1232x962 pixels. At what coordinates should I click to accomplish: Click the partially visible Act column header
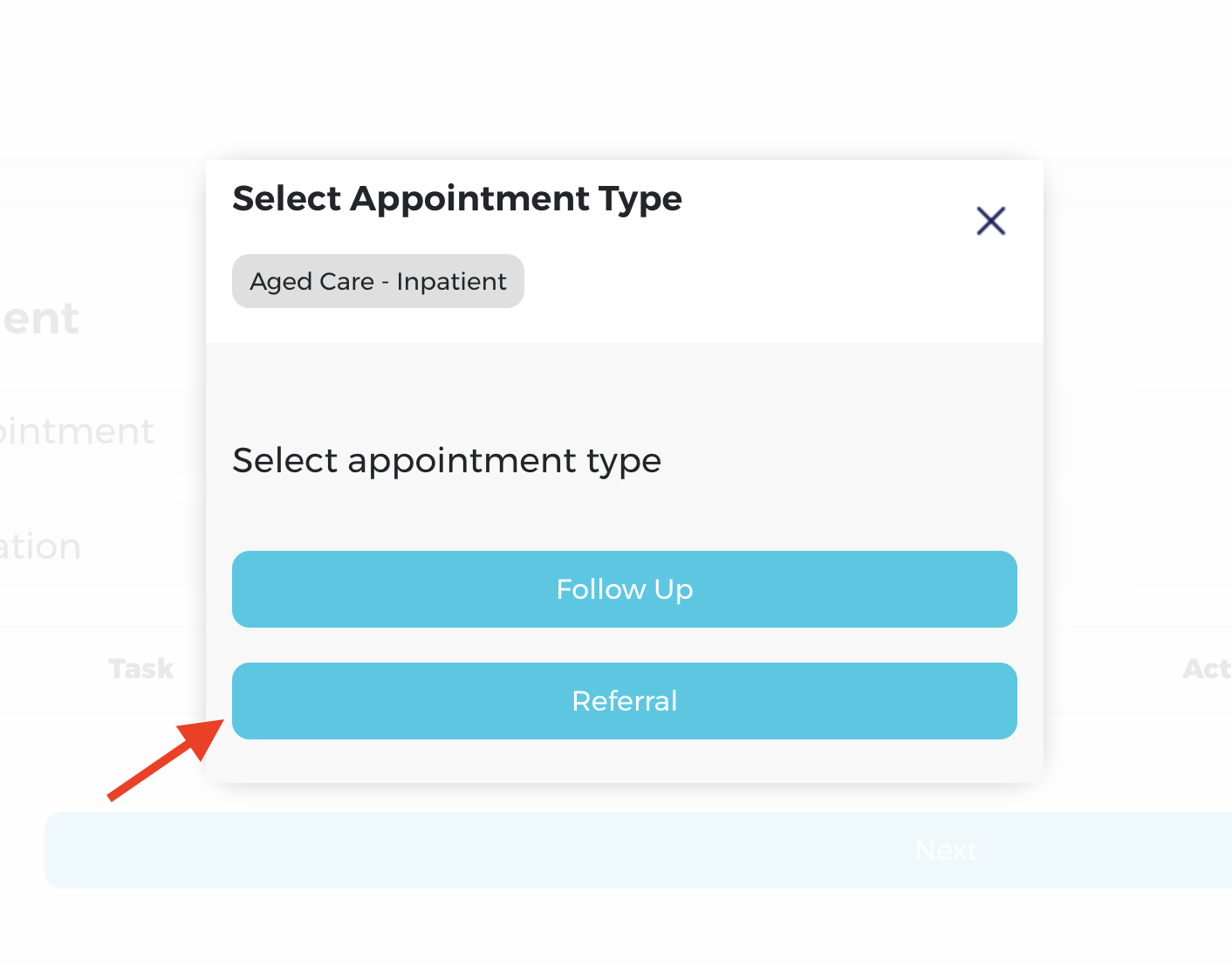[x=1206, y=669]
